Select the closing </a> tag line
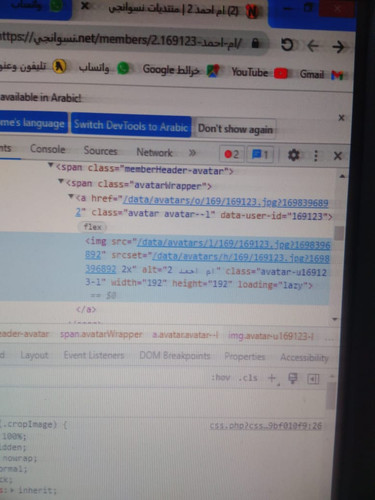Viewport: 375px width, 500px height. (x=86, y=309)
